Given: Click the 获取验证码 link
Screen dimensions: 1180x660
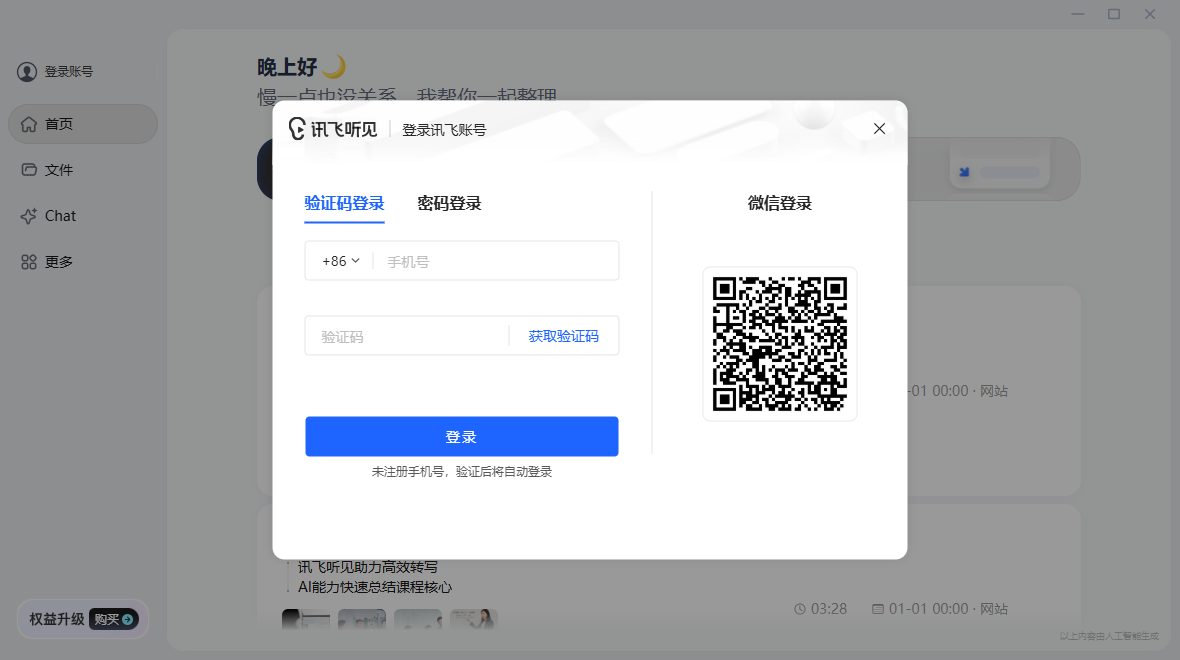Looking at the screenshot, I should tap(564, 336).
